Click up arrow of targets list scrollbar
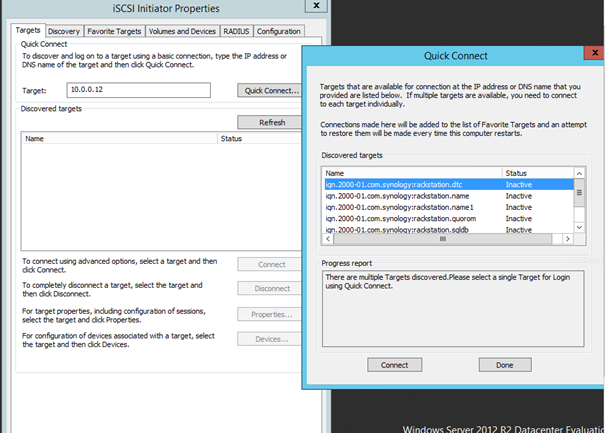 click(579, 173)
